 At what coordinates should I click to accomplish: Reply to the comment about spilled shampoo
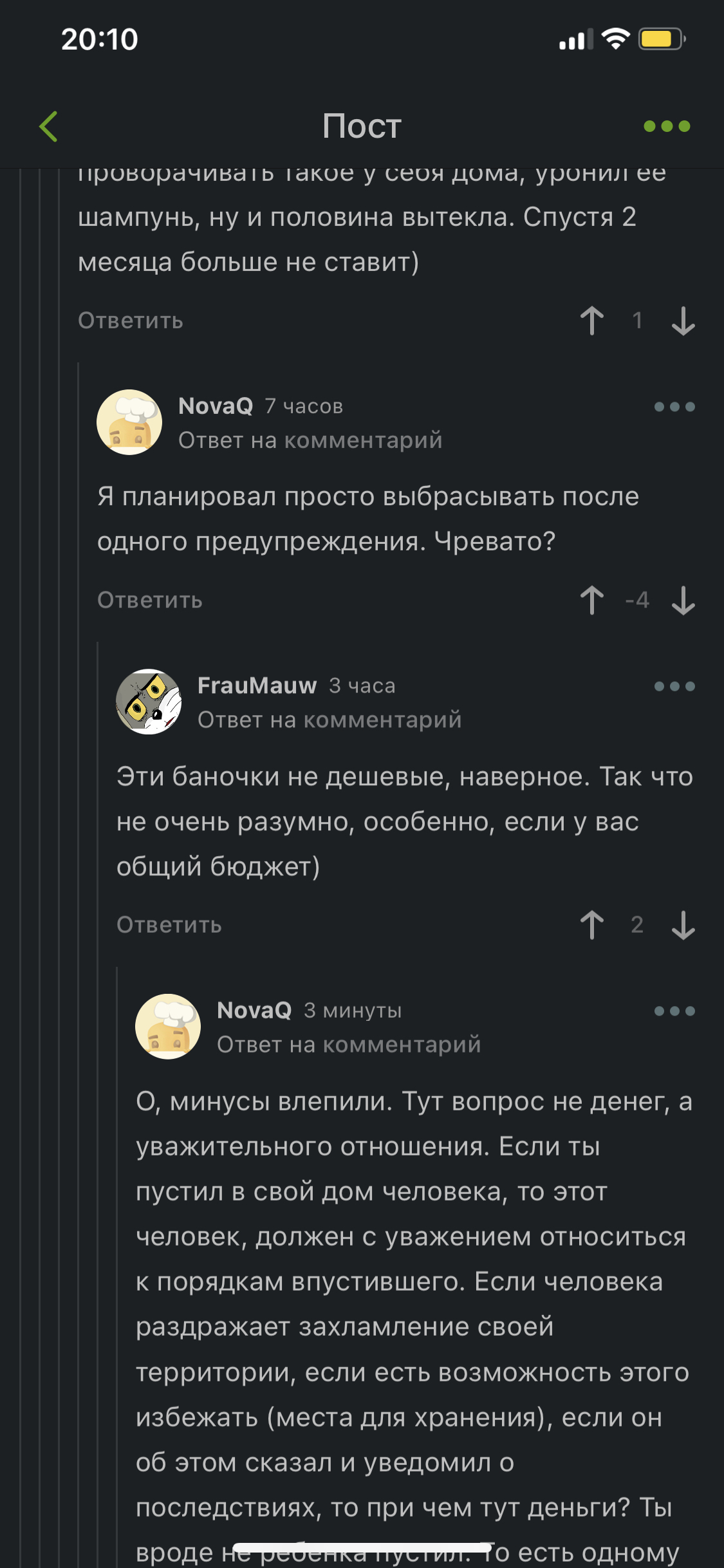click(x=131, y=321)
